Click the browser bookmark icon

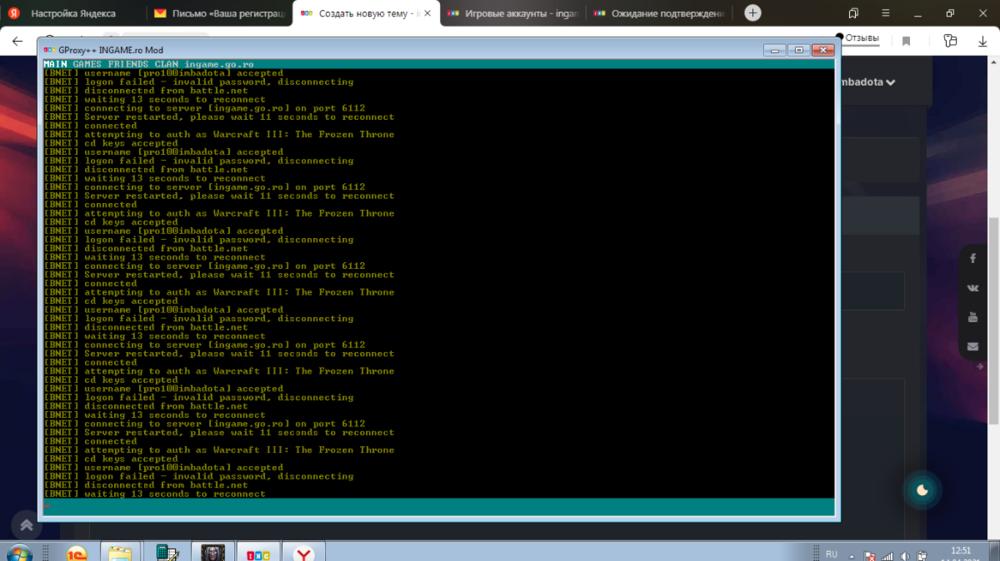(x=906, y=41)
